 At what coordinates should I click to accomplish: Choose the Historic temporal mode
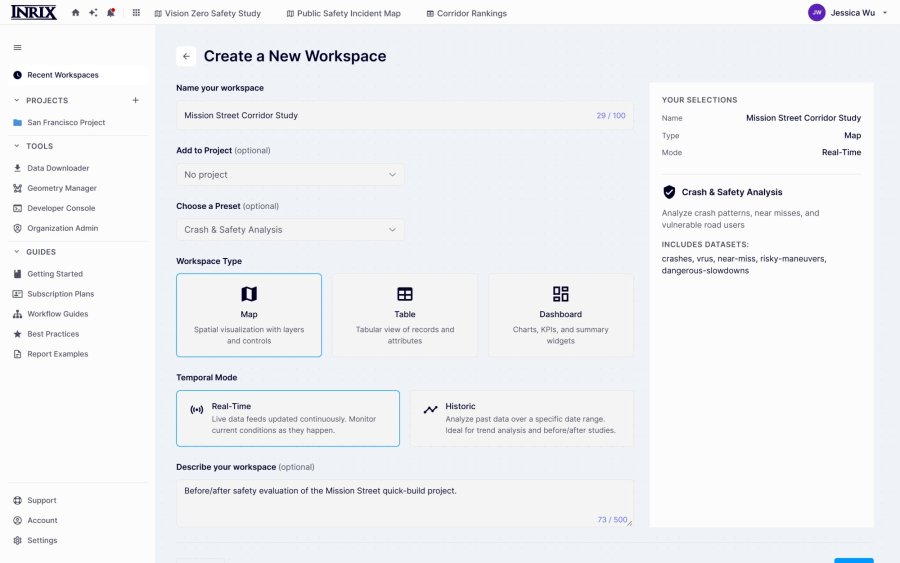point(522,418)
